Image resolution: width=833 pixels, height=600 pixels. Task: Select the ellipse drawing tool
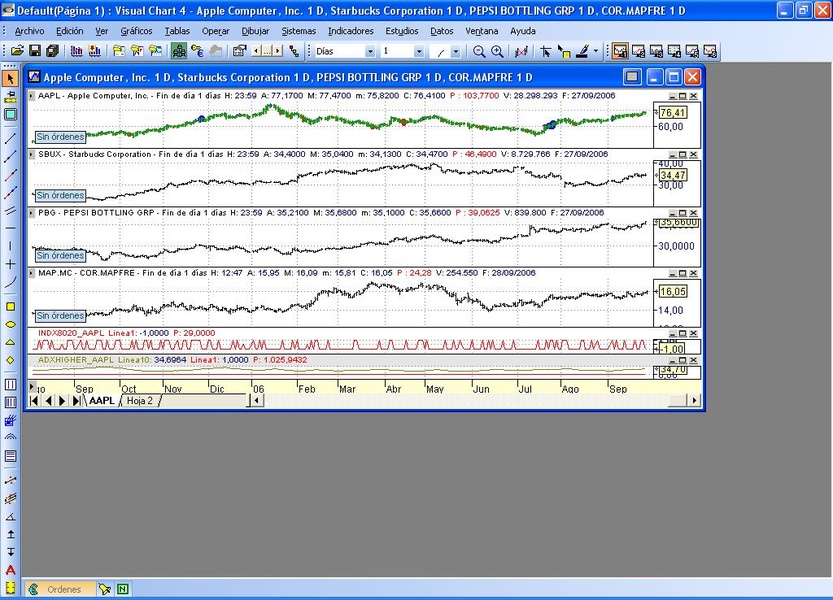(10, 325)
